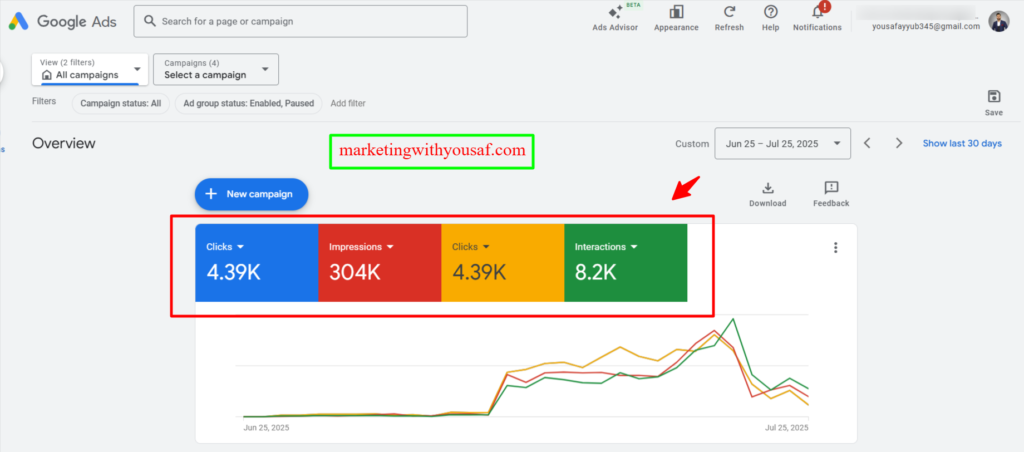
Task: Open the Help question mark icon
Action: 770,12
